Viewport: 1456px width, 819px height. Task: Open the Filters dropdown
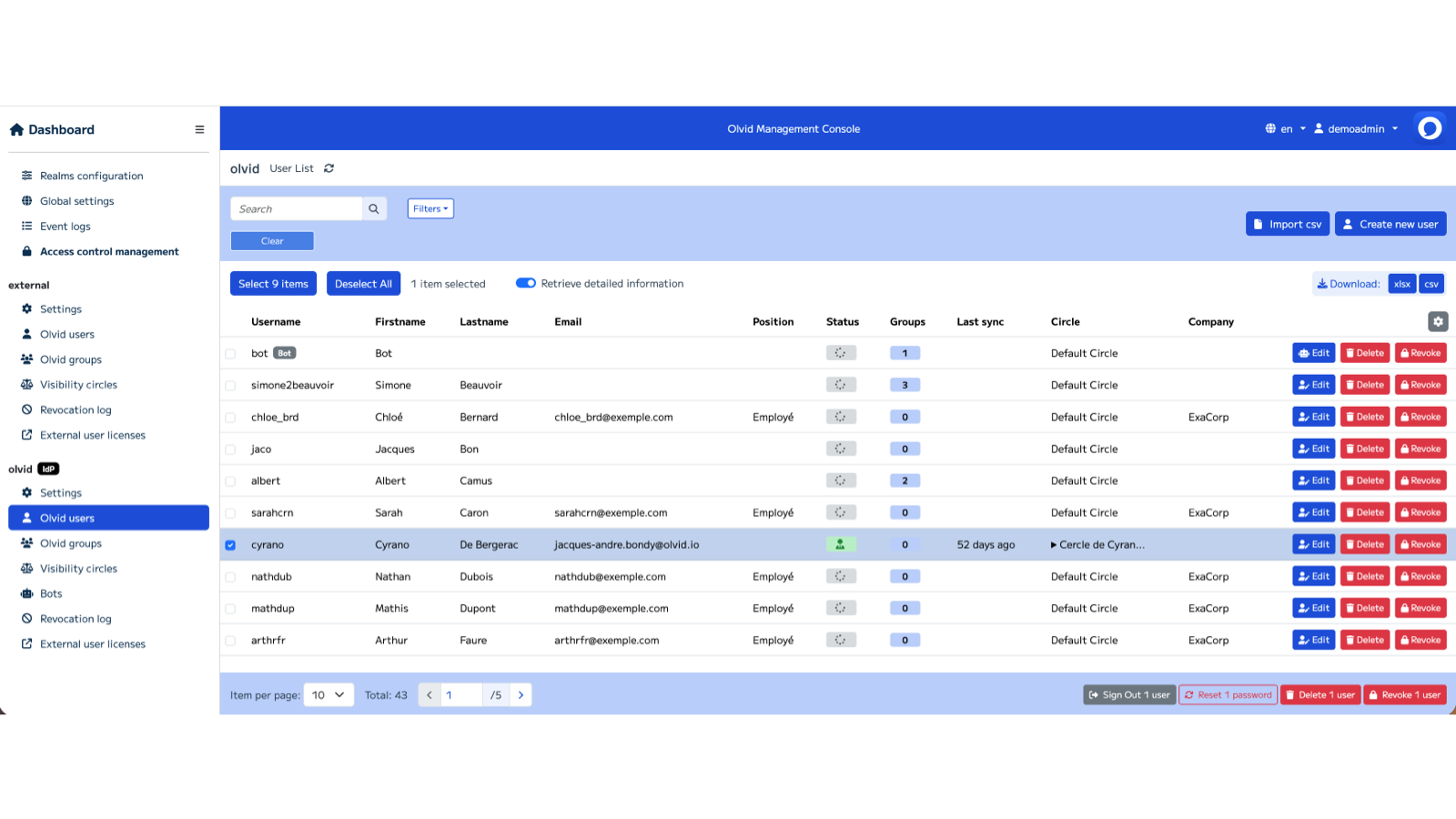430,208
